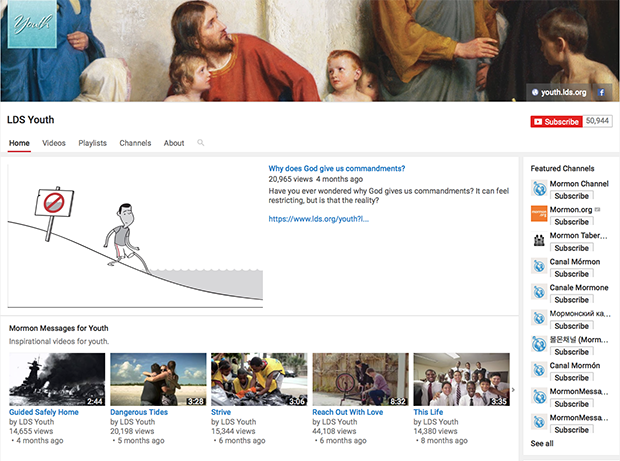The width and height of the screenshot is (620, 461).
Task: Click the orange Mormon.org avatar icon
Action: coord(539,214)
